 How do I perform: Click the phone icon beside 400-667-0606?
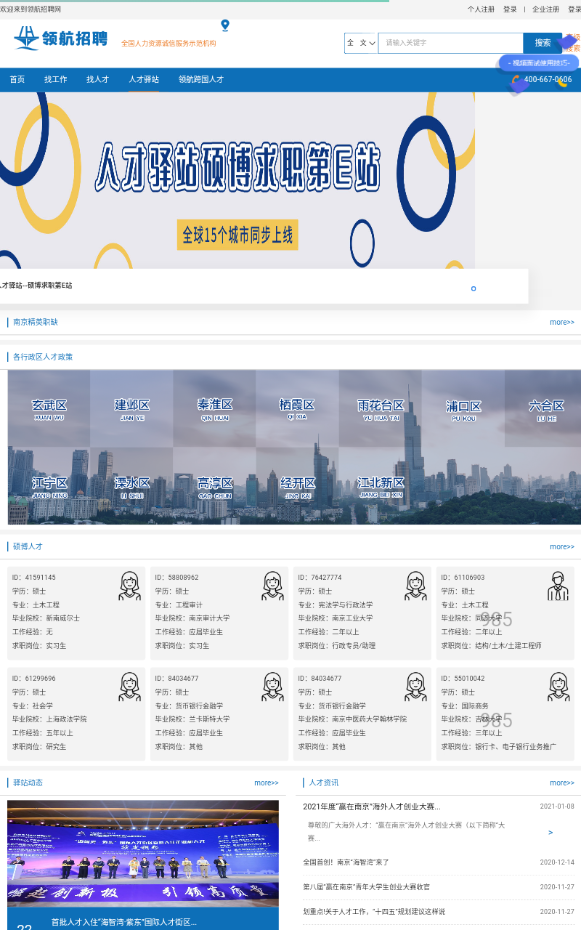coord(516,79)
